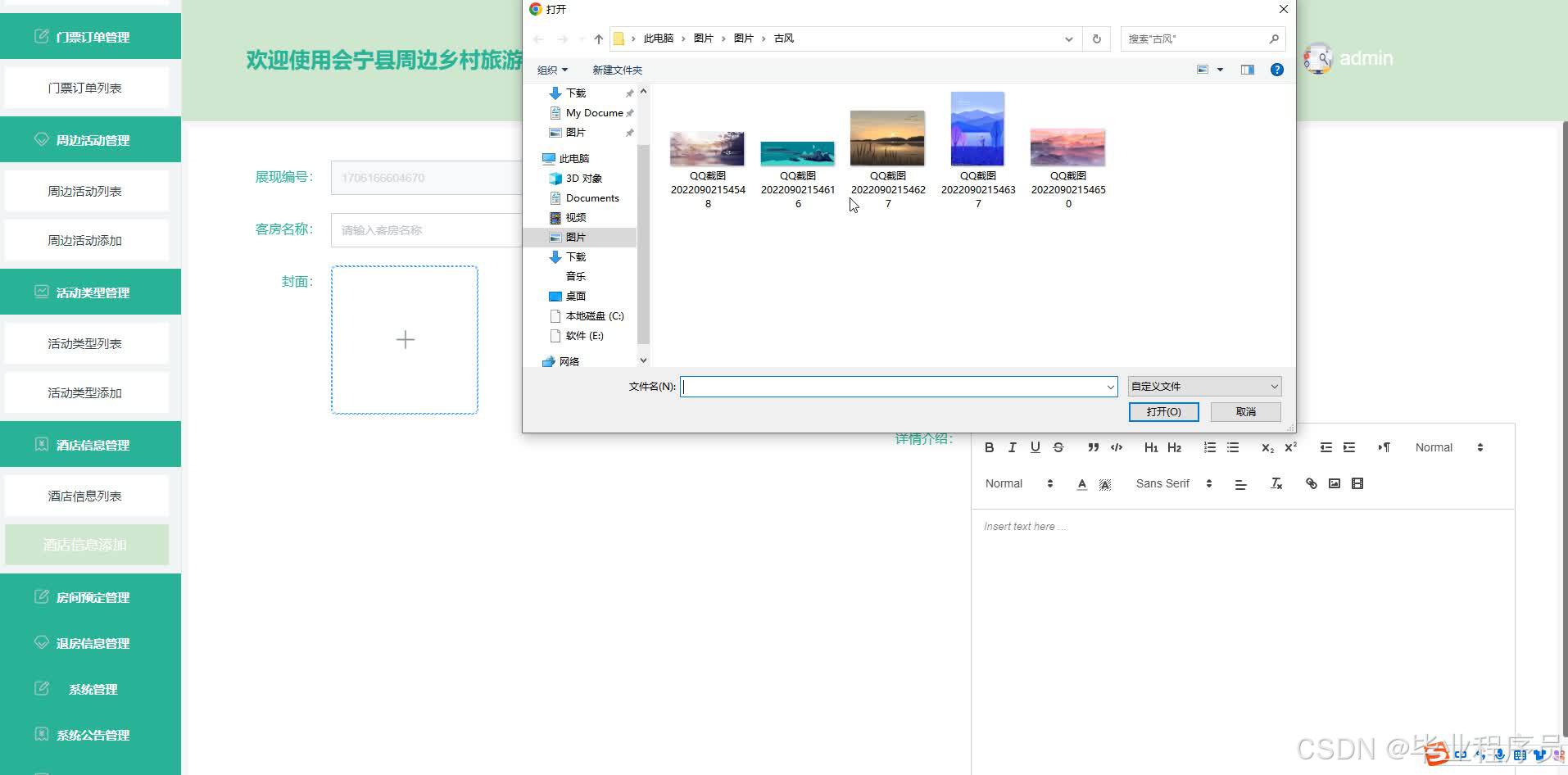Expand the file name history dropdown
The width and height of the screenshot is (1568, 775).
pos(1110,387)
